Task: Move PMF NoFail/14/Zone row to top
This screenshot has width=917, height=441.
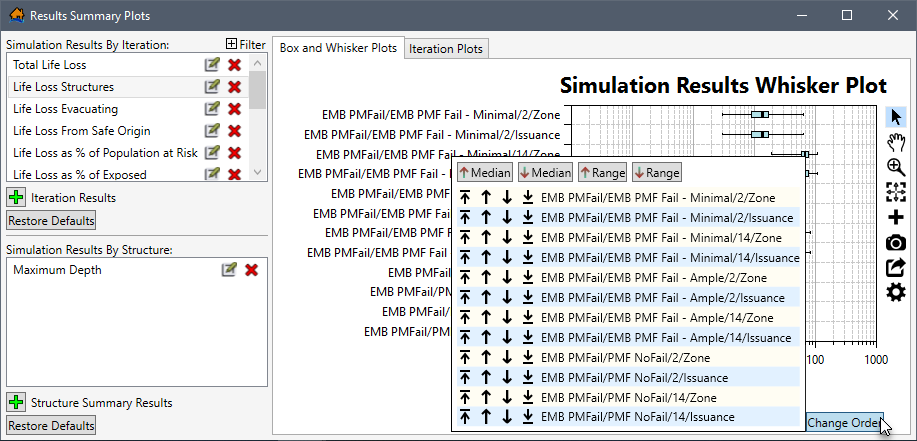Action: [465, 398]
